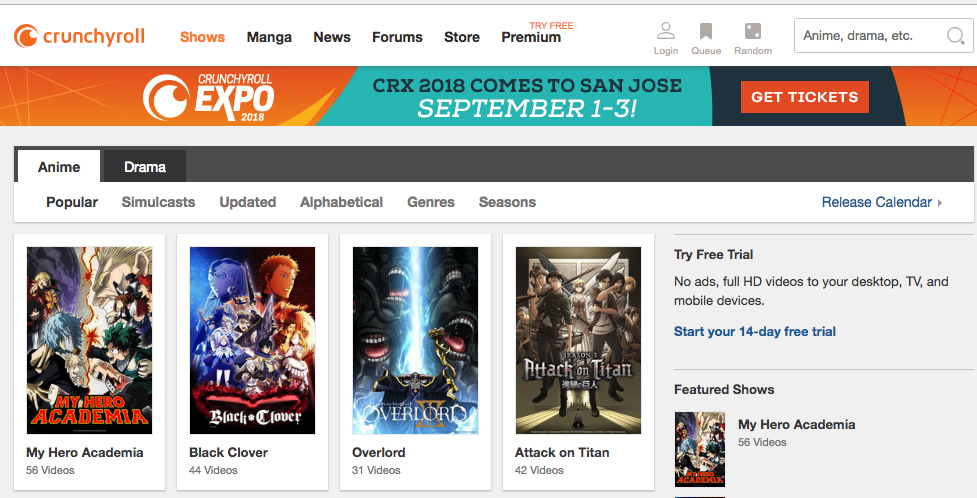Open Attack on Titan poster thumbnail
Viewport: 977px width, 498px height.
[578, 340]
